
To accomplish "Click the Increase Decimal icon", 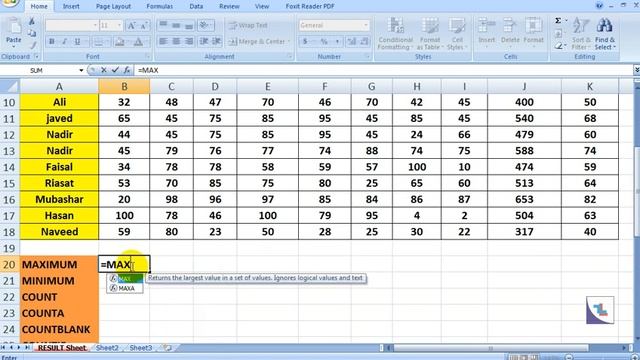I will 351,41.
